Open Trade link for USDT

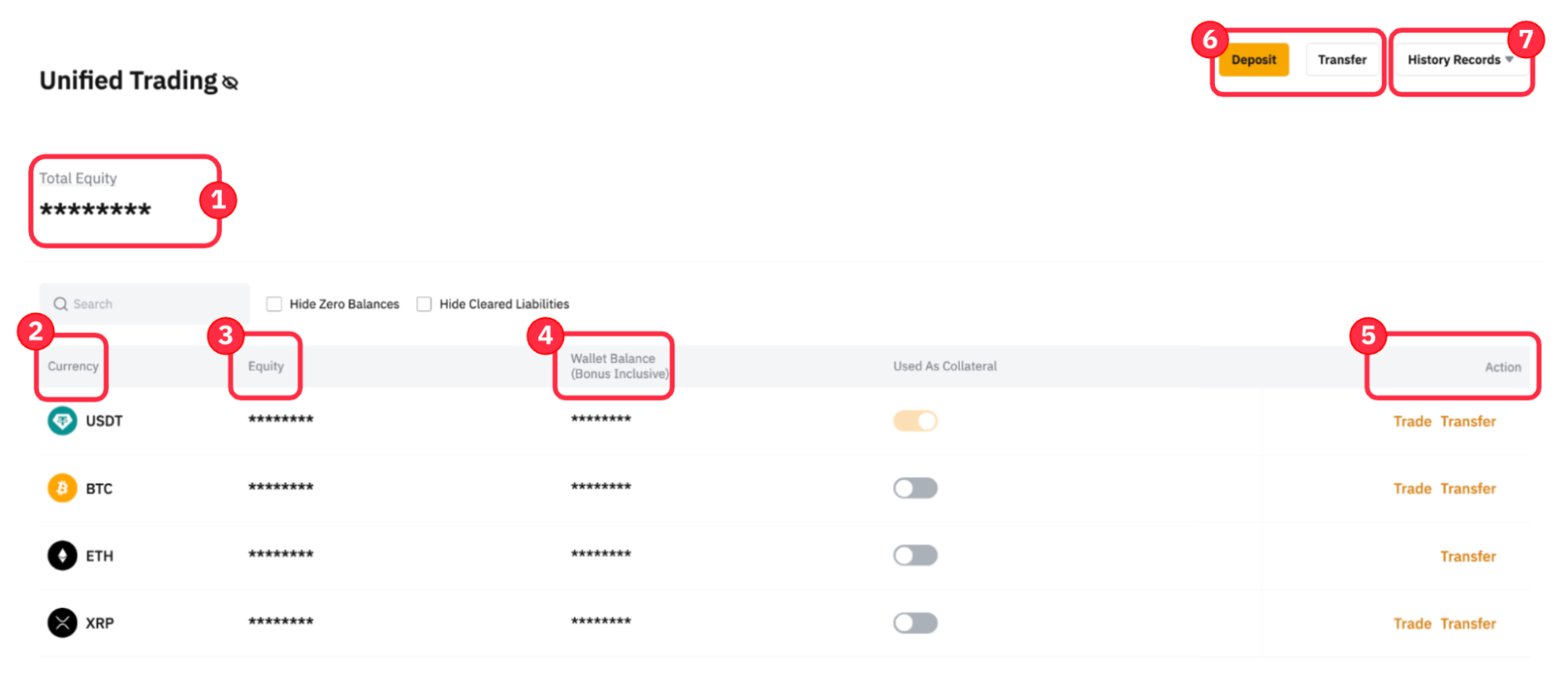(x=1412, y=422)
